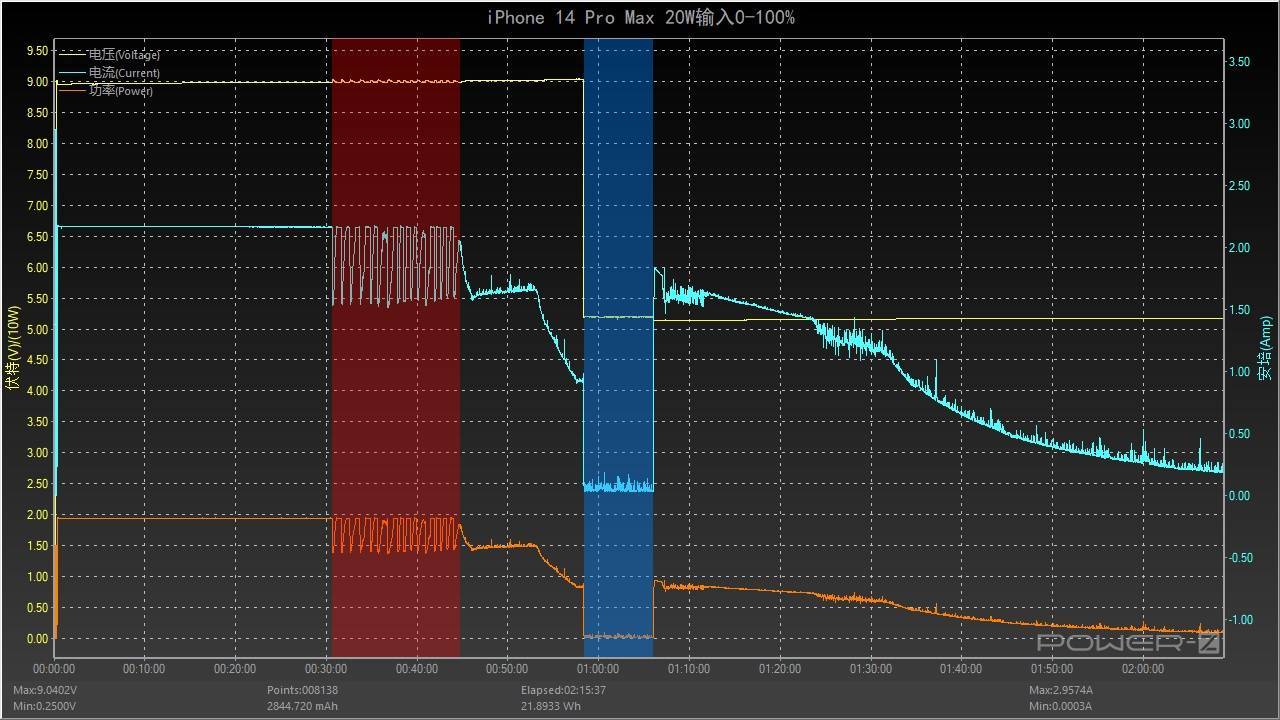Click the 01:00:00 time axis marker
This screenshot has height=720, width=1280.
pyautogui.click(x=598, y=669)
